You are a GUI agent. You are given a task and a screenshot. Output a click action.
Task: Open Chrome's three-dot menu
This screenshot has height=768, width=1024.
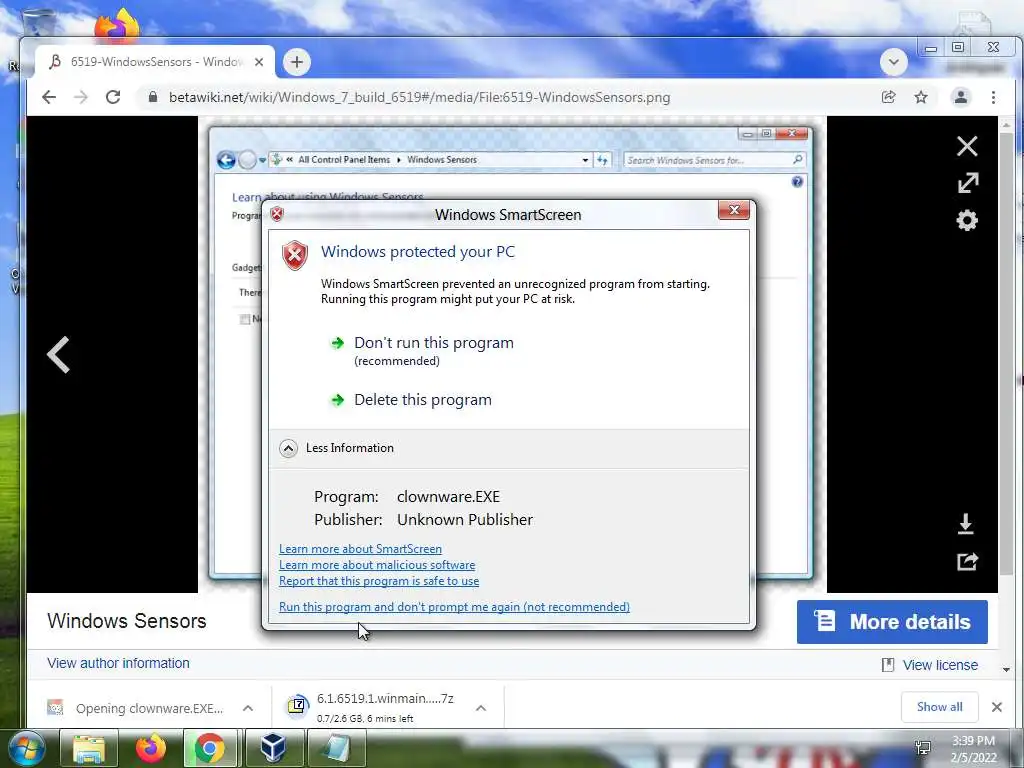point(993,97)
